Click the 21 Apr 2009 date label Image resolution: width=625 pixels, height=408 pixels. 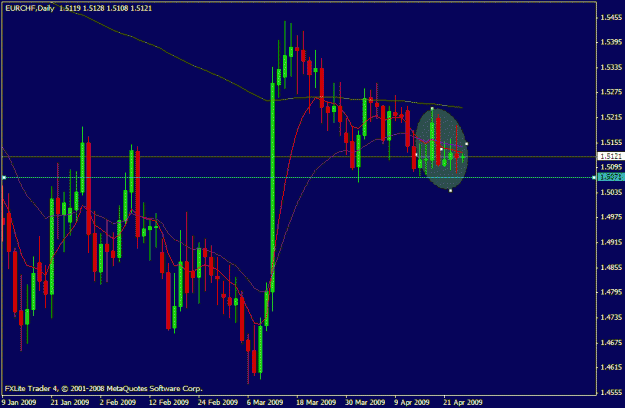tap(463, 402)
